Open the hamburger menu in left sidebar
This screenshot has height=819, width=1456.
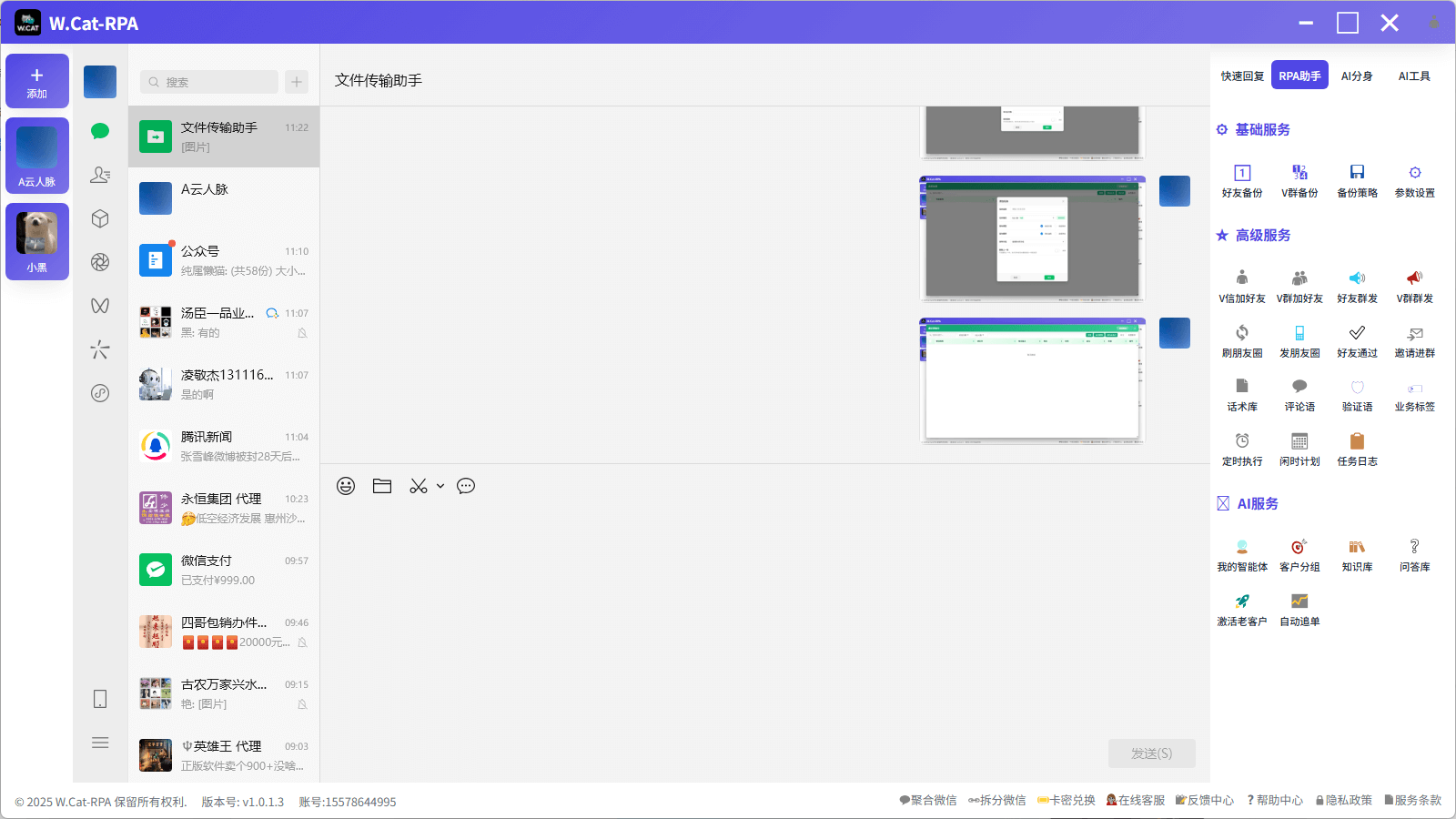click(x=100, y=743)
